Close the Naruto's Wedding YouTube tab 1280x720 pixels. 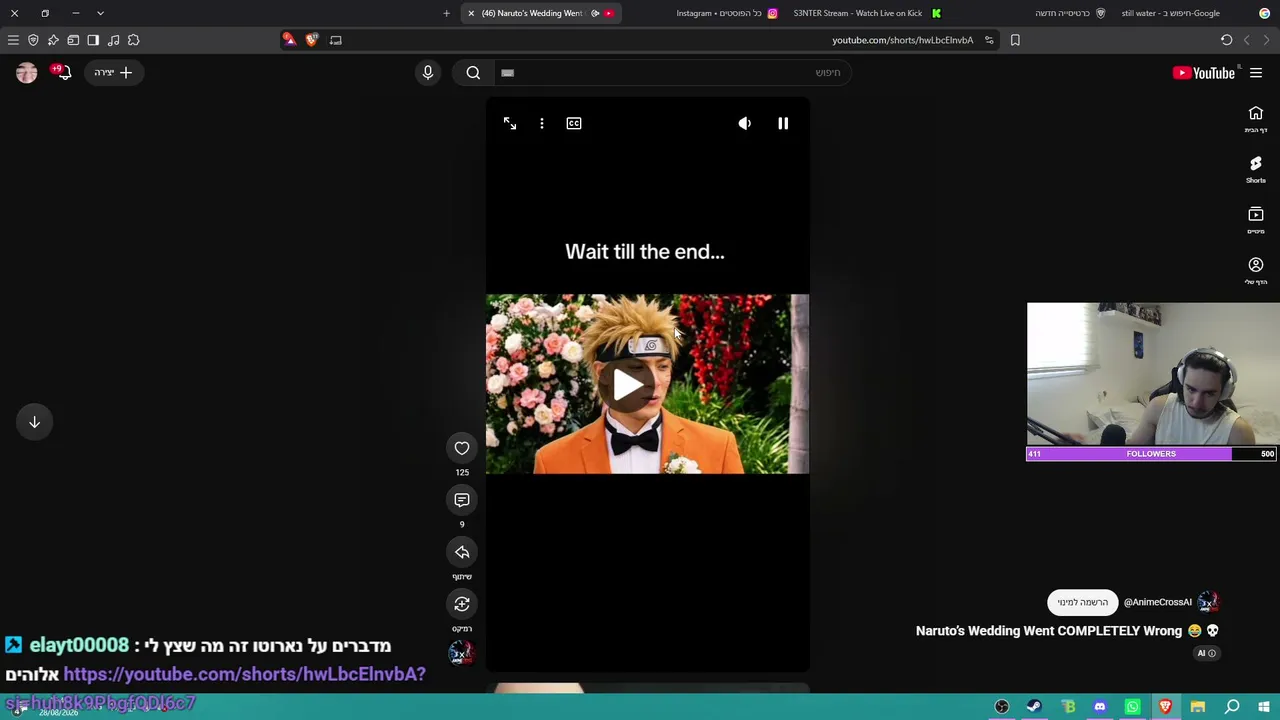tap(471, 13)
